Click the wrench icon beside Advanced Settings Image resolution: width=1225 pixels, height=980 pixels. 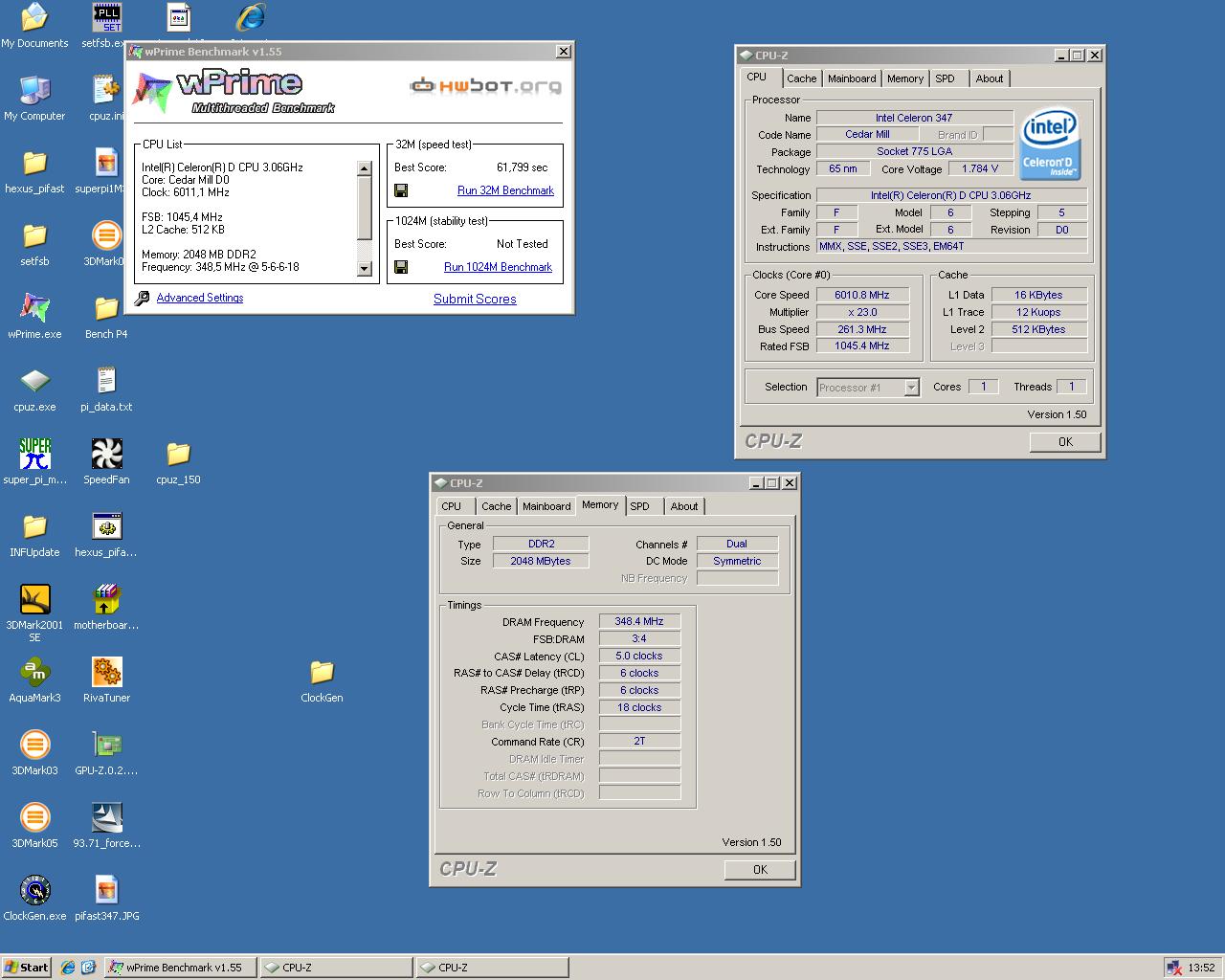click(142, 299)
